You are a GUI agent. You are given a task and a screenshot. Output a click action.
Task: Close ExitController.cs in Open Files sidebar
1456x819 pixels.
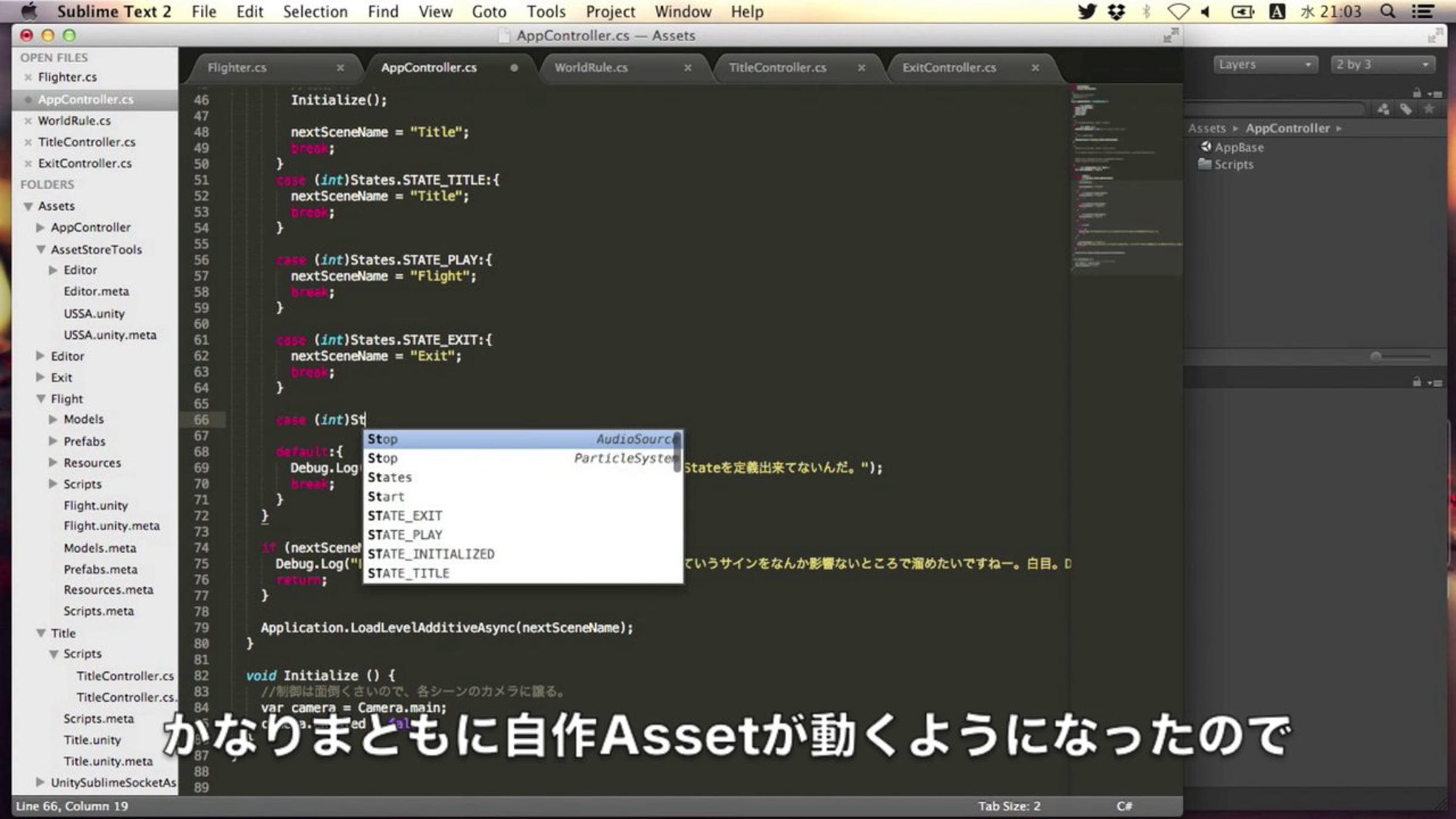click(x=28, y=163)
